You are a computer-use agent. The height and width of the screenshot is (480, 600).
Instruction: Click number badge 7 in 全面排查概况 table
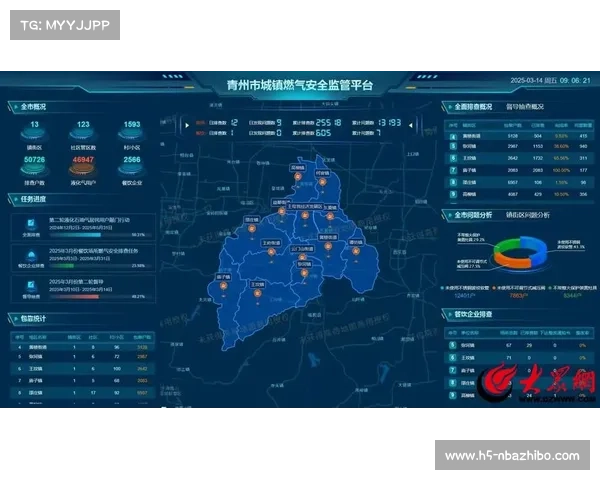pos(453,170)
